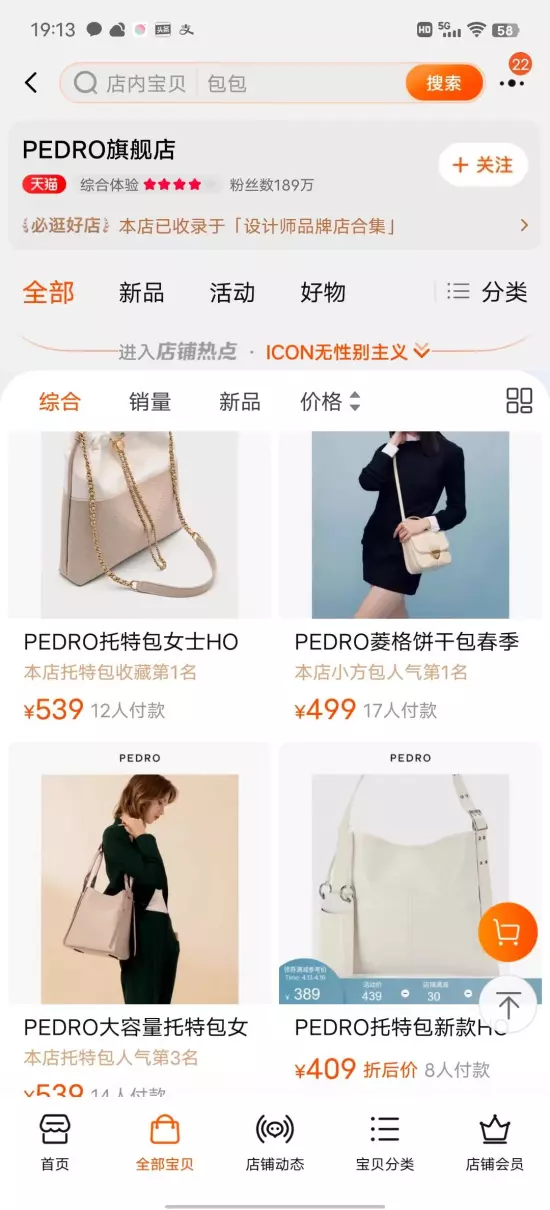Open the 活动 promotions tab

tap(232, 292)
